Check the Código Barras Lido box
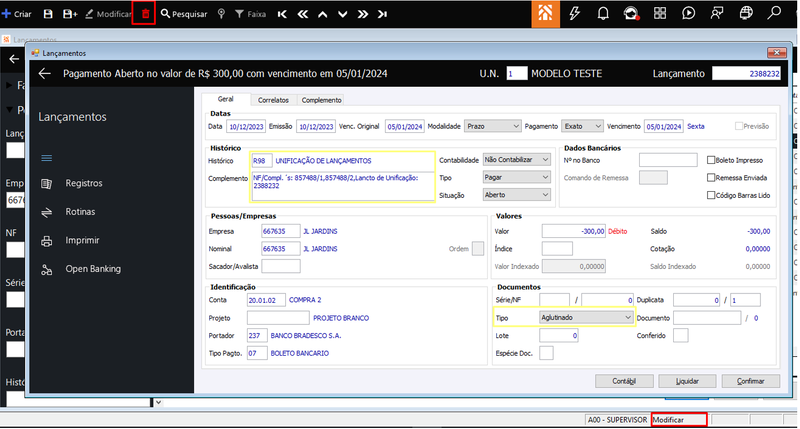The image size is (800, 429). coord(711,195)
